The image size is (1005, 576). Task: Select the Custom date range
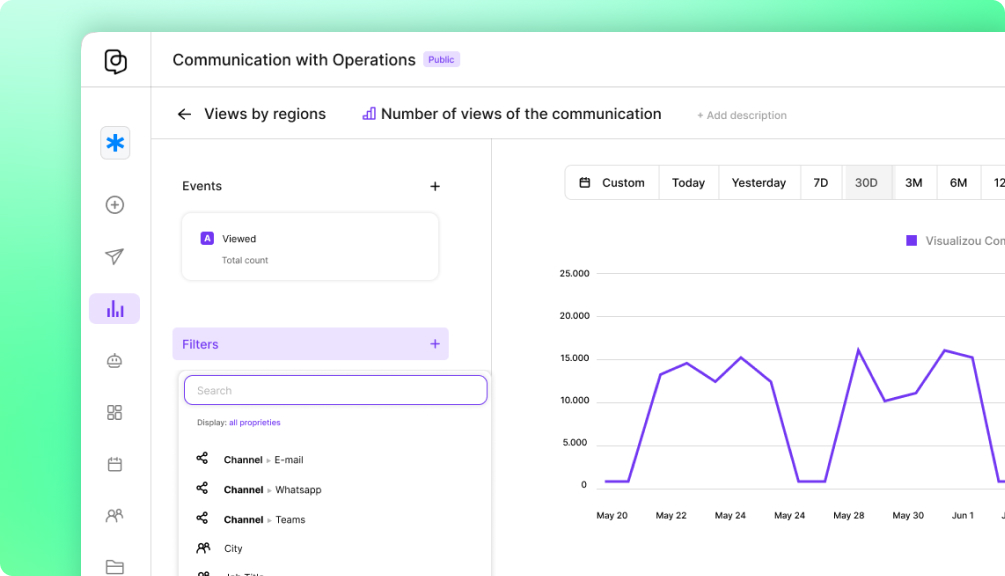tap(612, 183)
